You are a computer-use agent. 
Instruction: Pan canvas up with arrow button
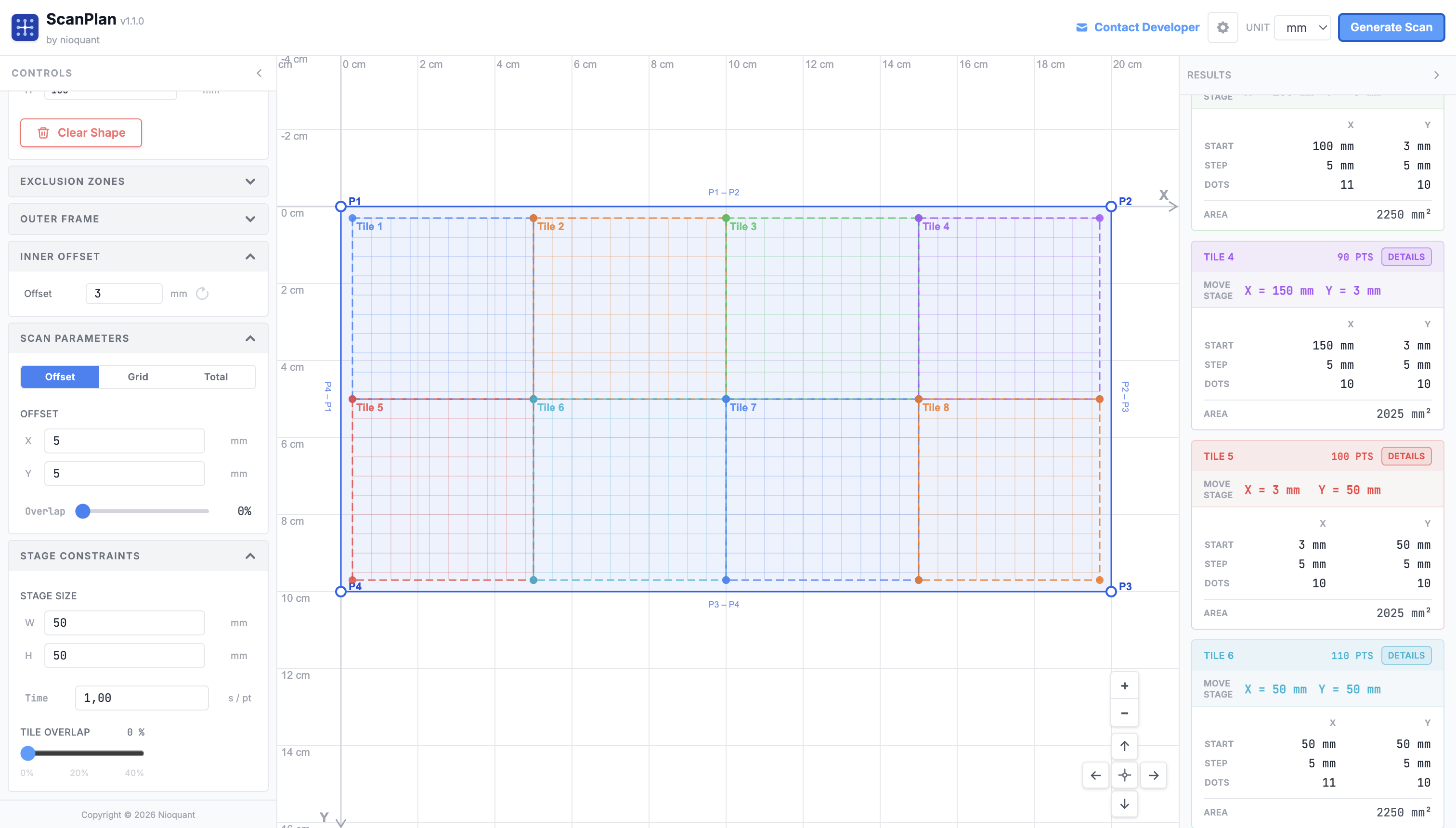click(x=1124, y=746)
